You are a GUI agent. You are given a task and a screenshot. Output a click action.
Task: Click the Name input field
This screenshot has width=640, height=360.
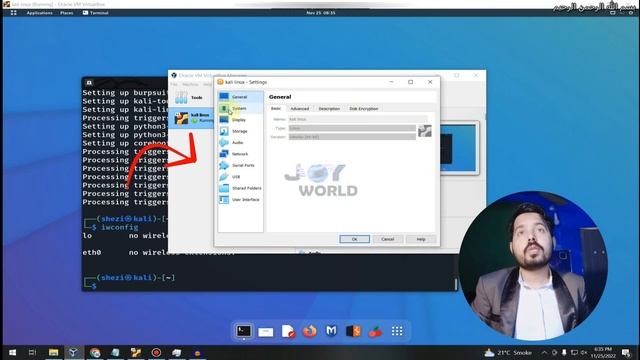point(358,119)
